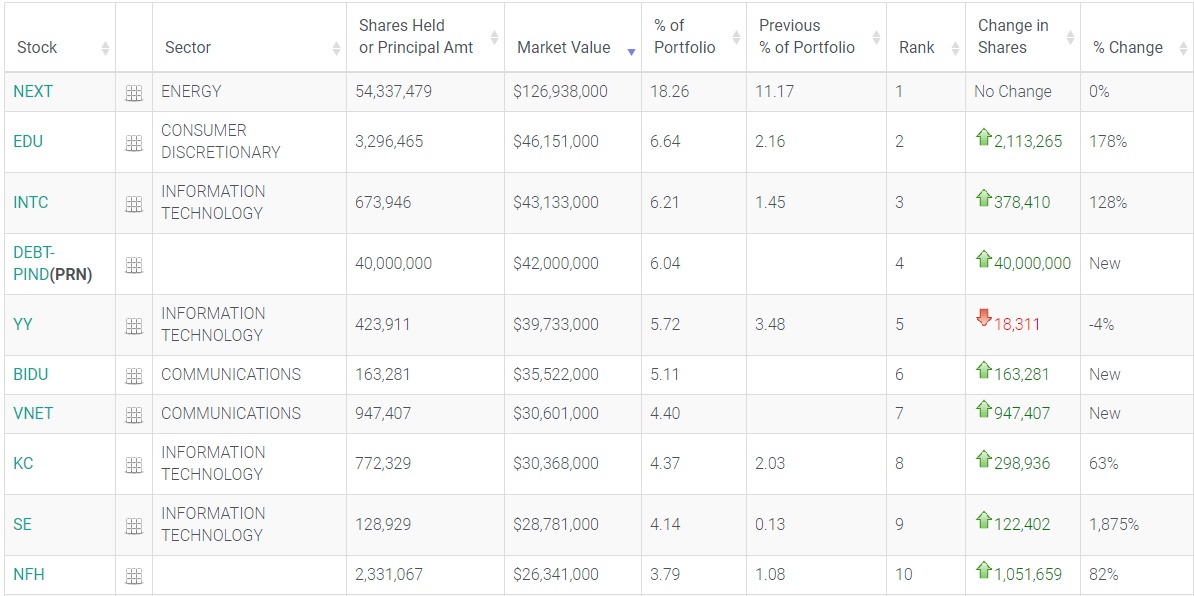
Task: Open the BIDU ticker link
Action: (x=31, y=374)
